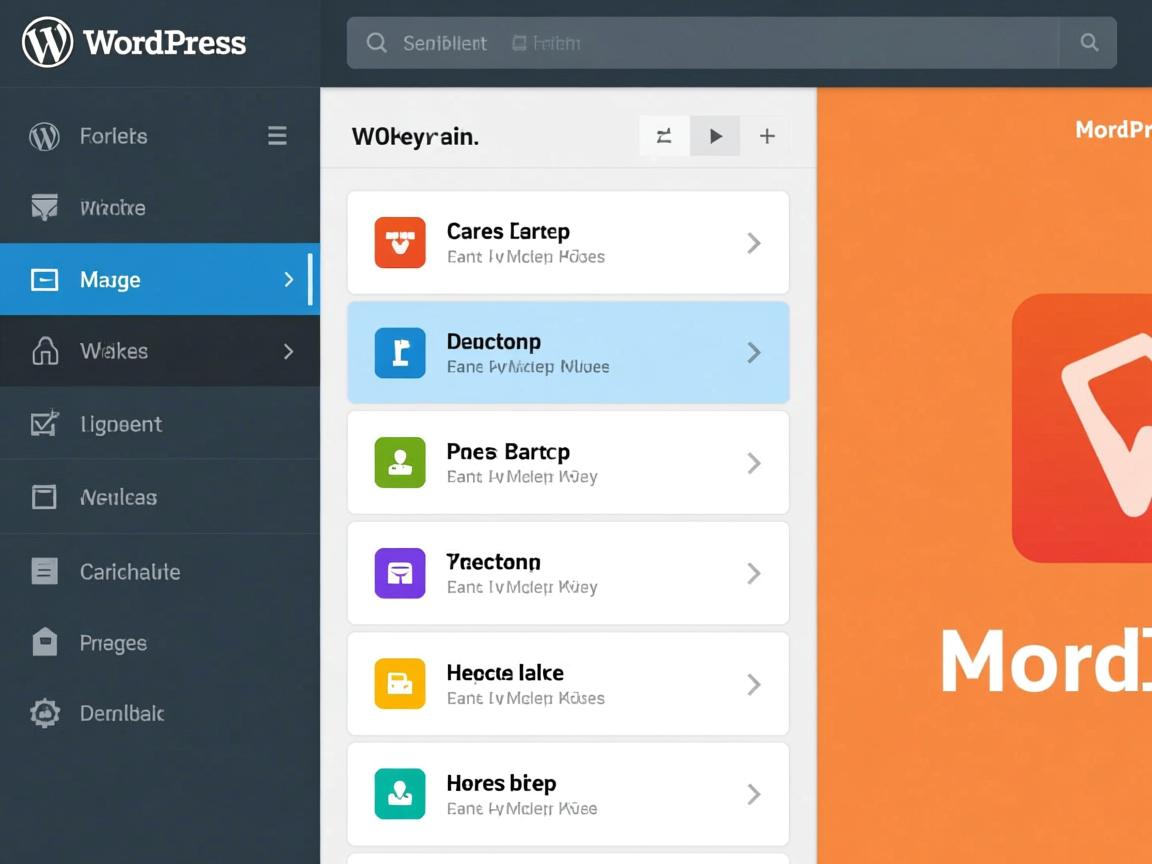Expand the Mauge sidebar chevron
The width and height of the screenshot is (1152, 864).
288,280
